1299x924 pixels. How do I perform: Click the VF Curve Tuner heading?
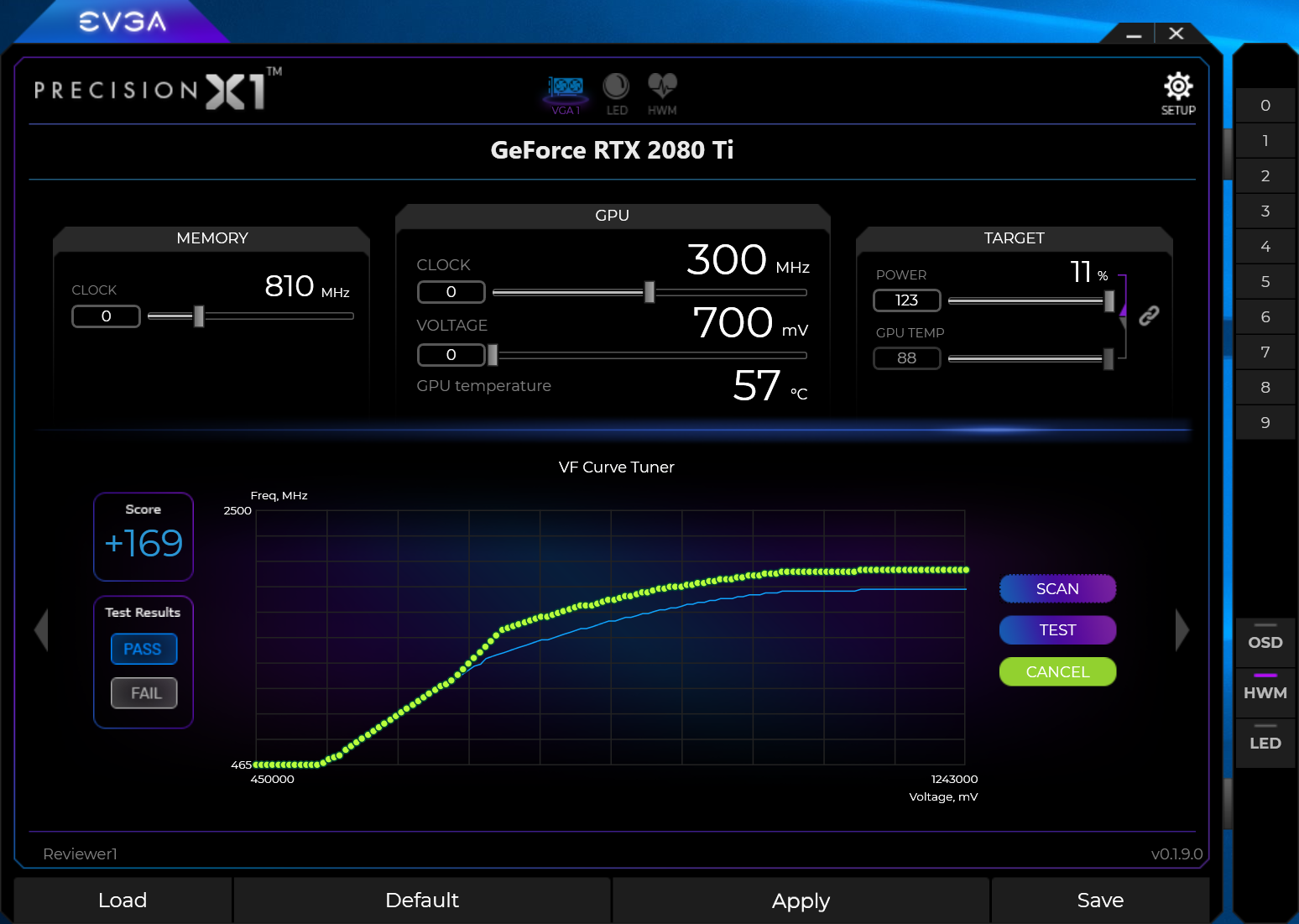[617, 467]
